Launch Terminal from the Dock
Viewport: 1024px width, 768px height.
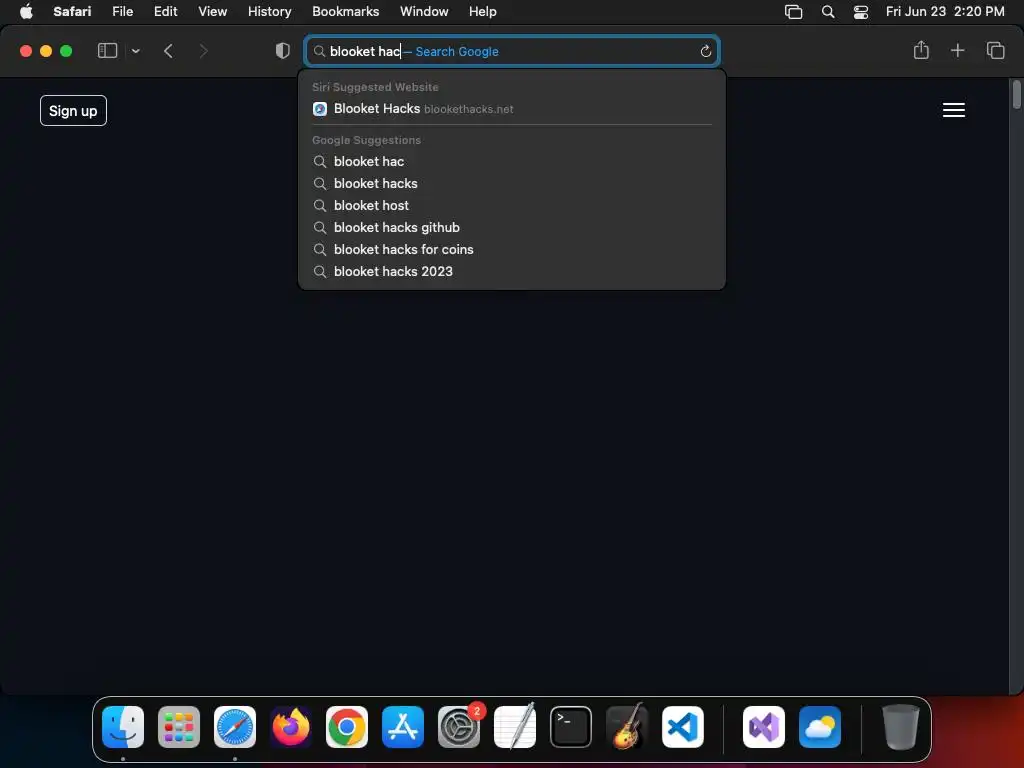(571, 727)
